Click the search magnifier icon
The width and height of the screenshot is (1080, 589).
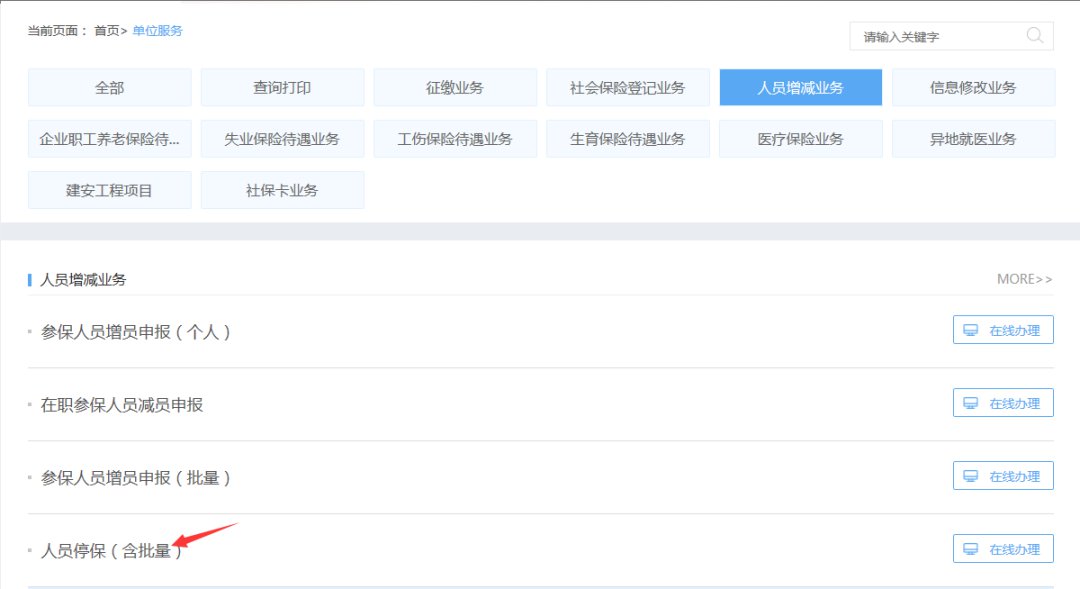point(1035,36)
